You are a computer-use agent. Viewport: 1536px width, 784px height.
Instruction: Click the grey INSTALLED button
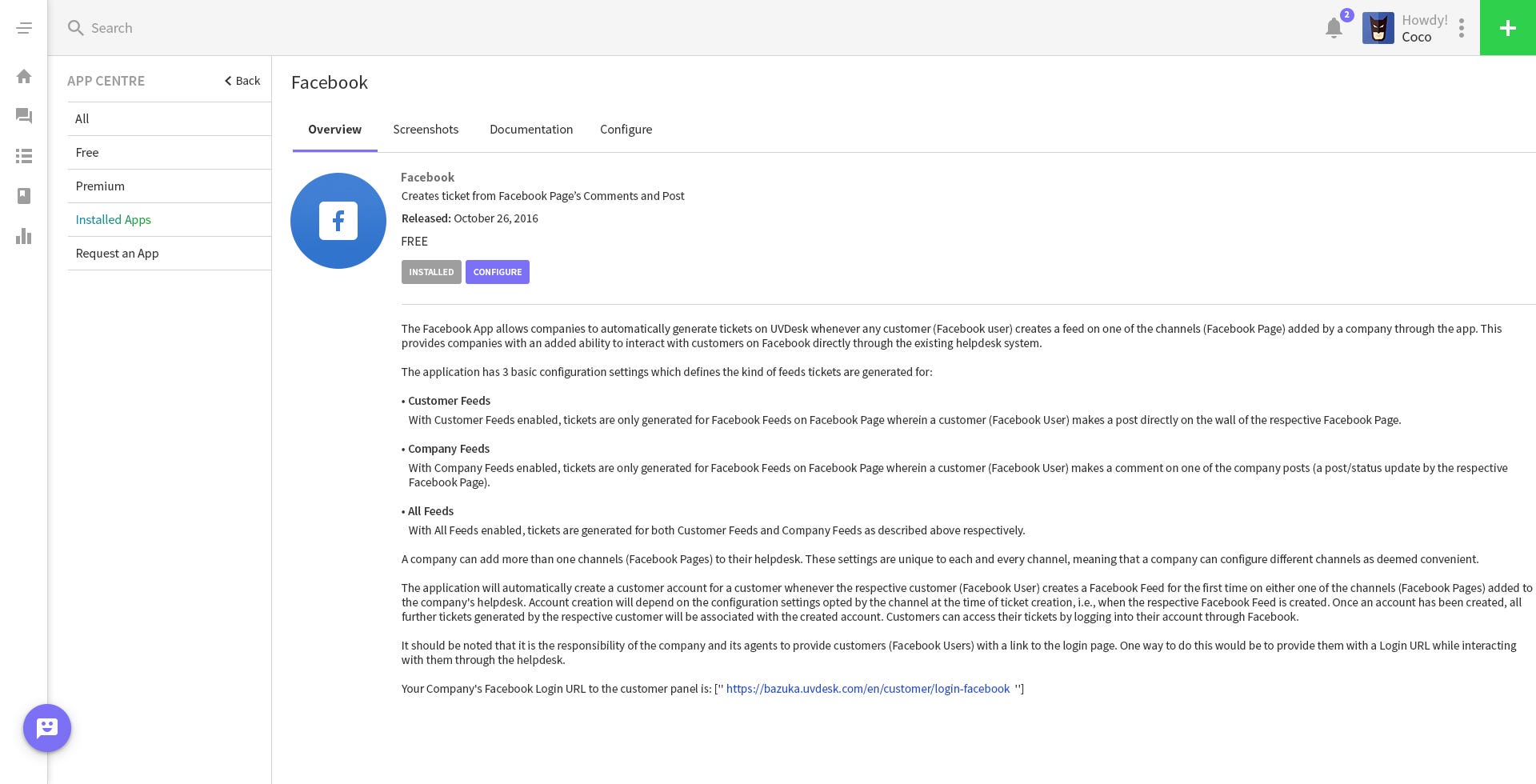tap(431, 272)
